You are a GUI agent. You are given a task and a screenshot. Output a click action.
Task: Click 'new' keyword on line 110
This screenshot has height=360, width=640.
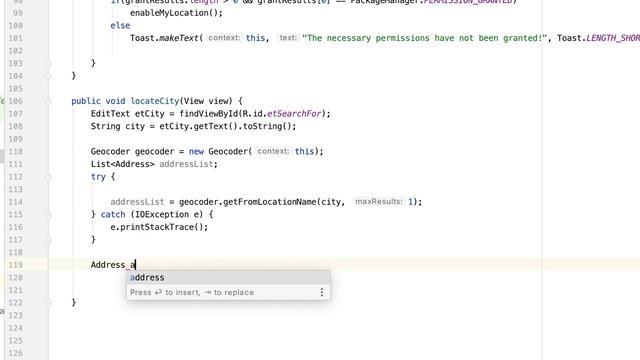196,151
